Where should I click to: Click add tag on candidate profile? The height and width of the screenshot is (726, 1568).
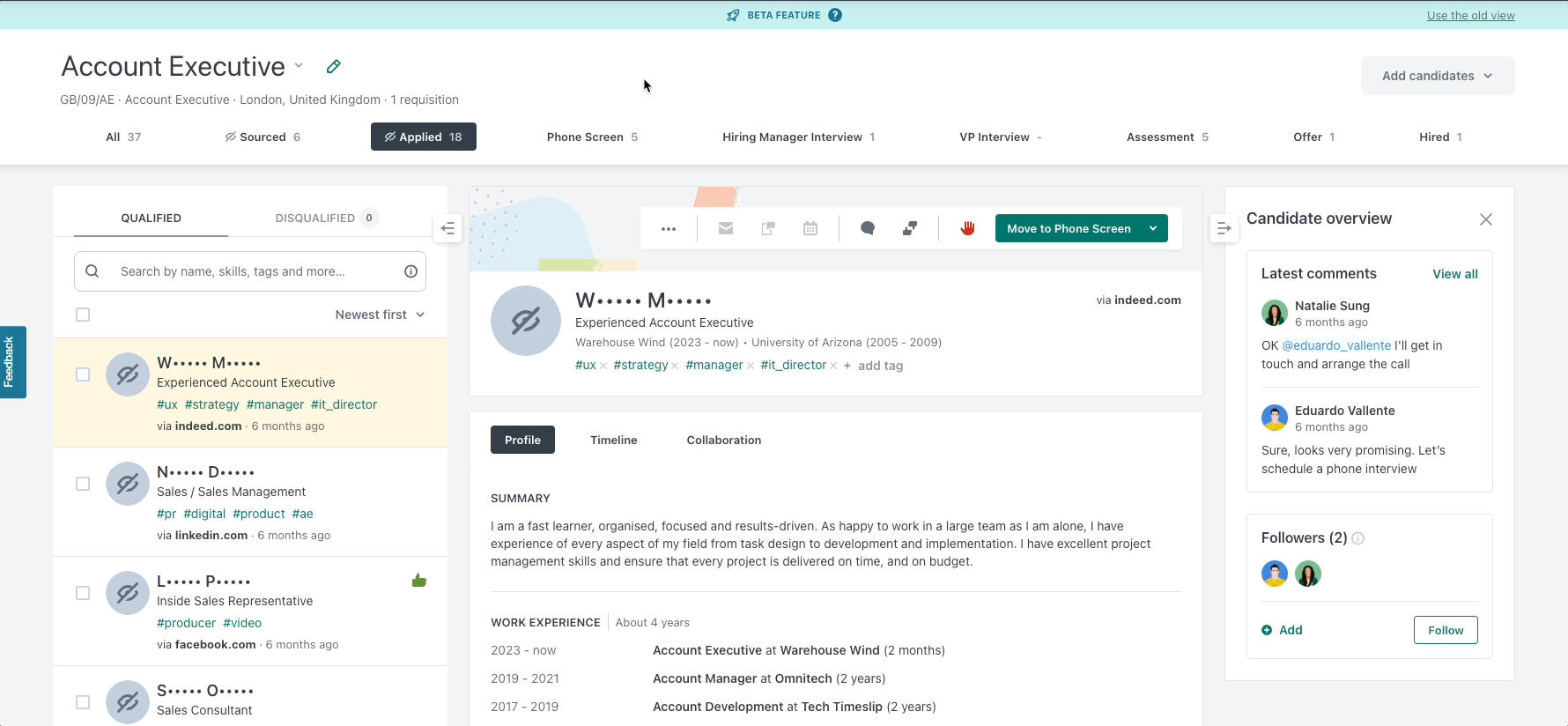point(873,366)
